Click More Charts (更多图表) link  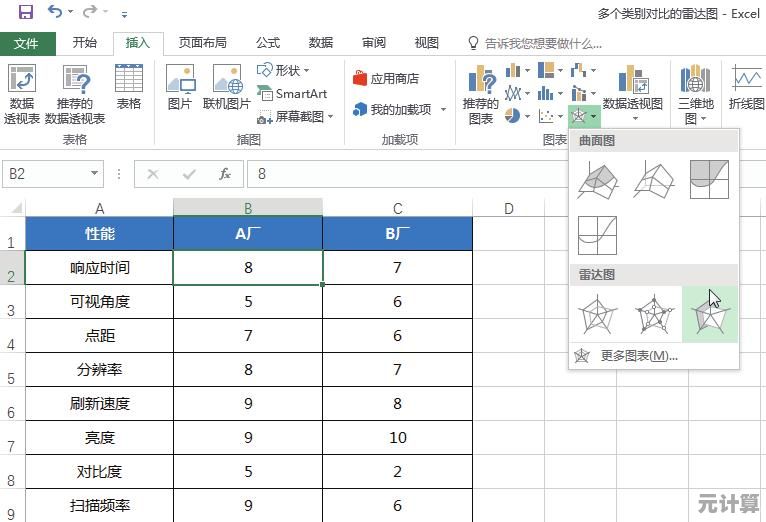(638, 355)
